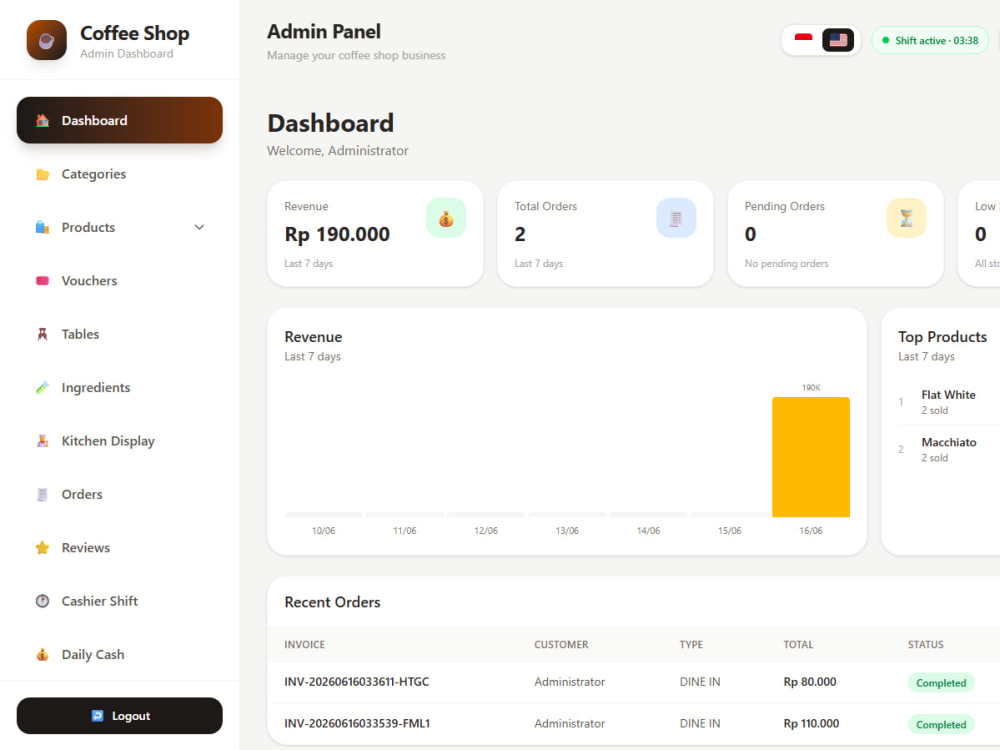
Task: Open invoice INV-20260616033611-HTGC
Action: tap(357, 682)
